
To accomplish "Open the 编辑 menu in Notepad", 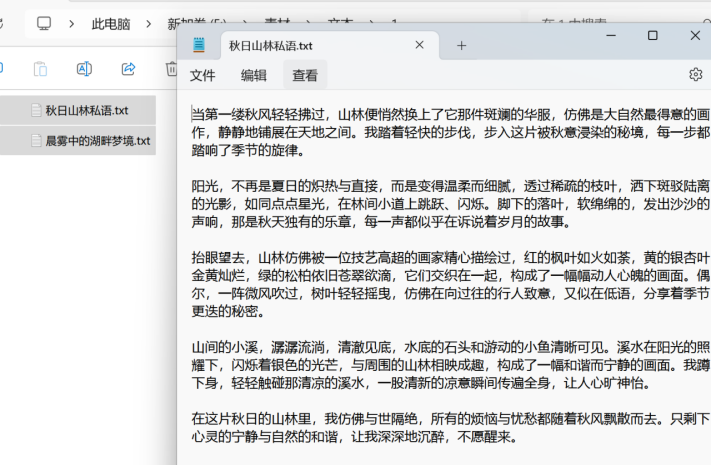I will coord(254,75).
